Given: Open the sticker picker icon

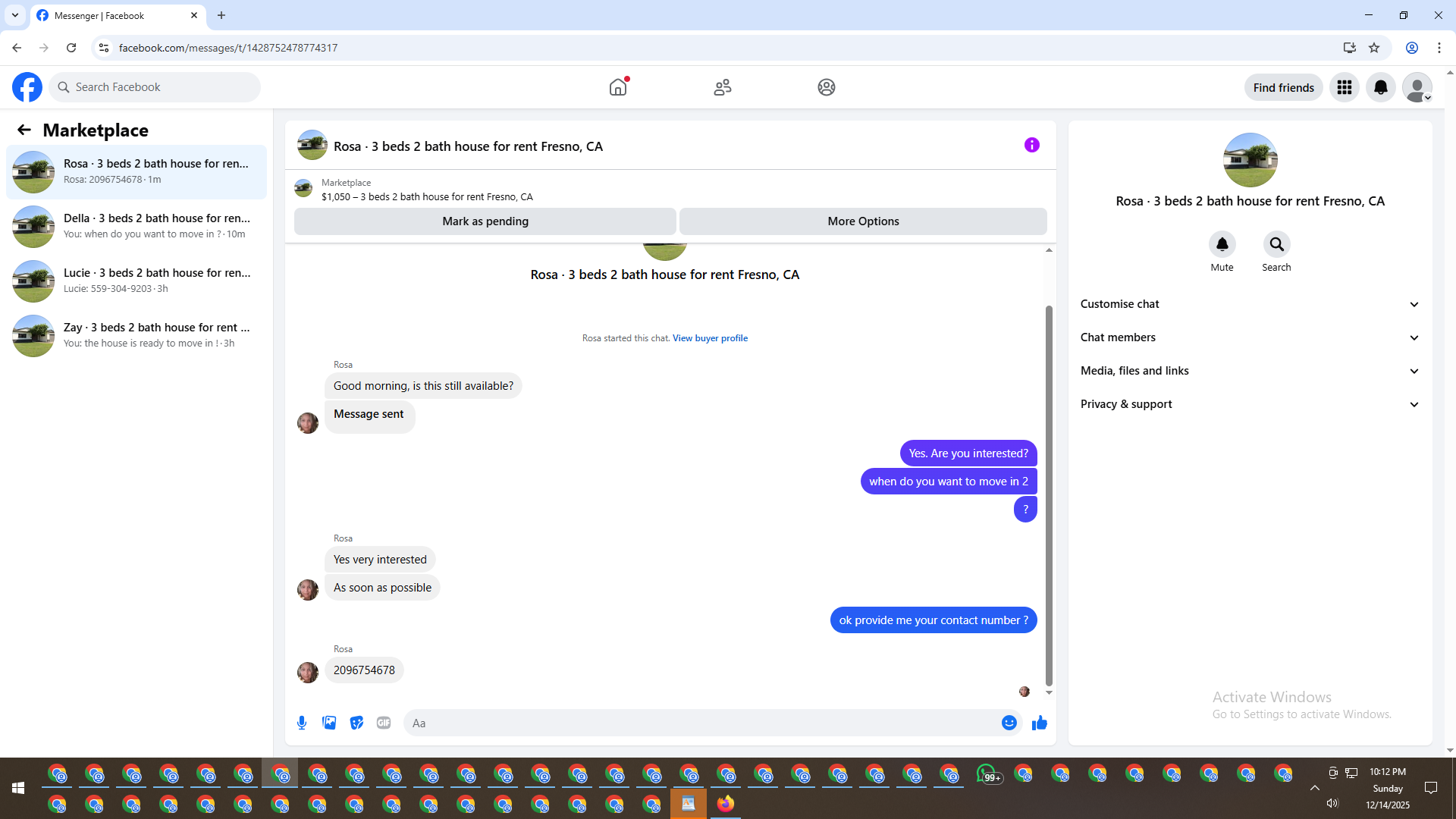Looking at the screenshot, I should (356, 723).
